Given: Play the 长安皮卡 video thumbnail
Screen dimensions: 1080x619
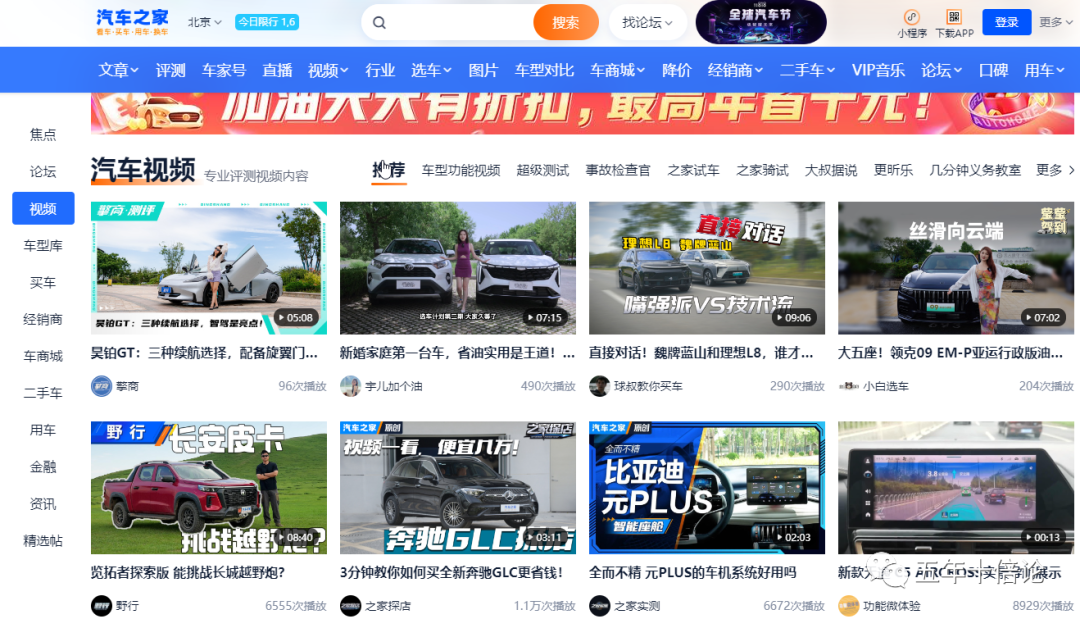Looking at the screenshot, I should (x=209, y=487).
